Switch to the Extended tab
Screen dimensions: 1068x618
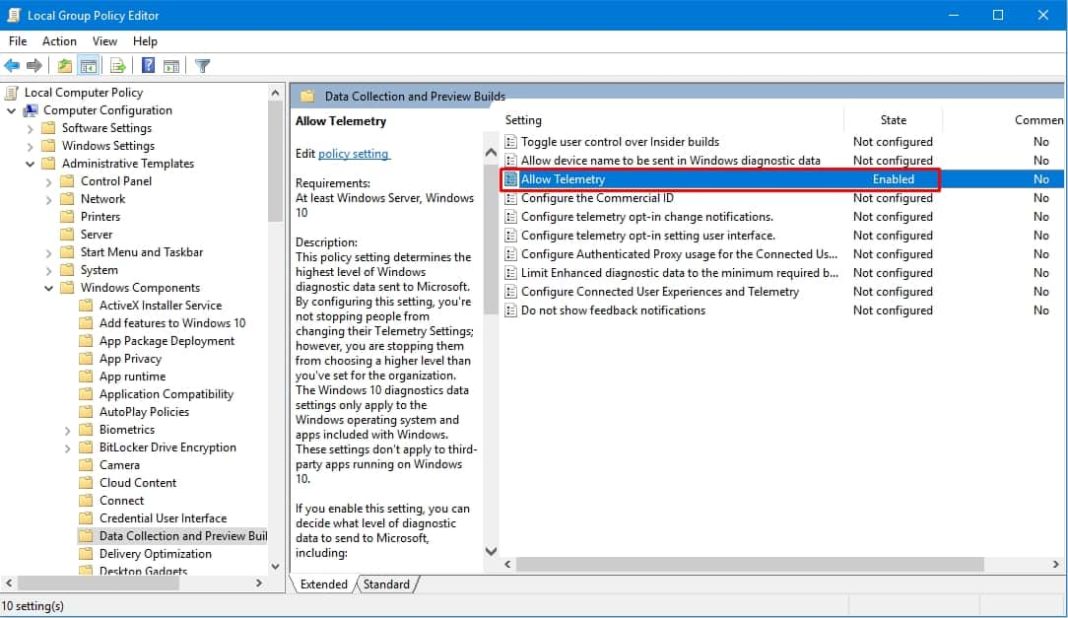[x=324, y=584]
